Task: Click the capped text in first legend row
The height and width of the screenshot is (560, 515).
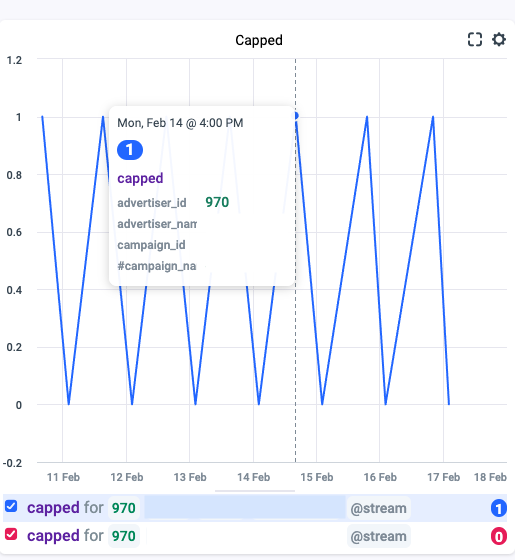Action: point(53,508)
